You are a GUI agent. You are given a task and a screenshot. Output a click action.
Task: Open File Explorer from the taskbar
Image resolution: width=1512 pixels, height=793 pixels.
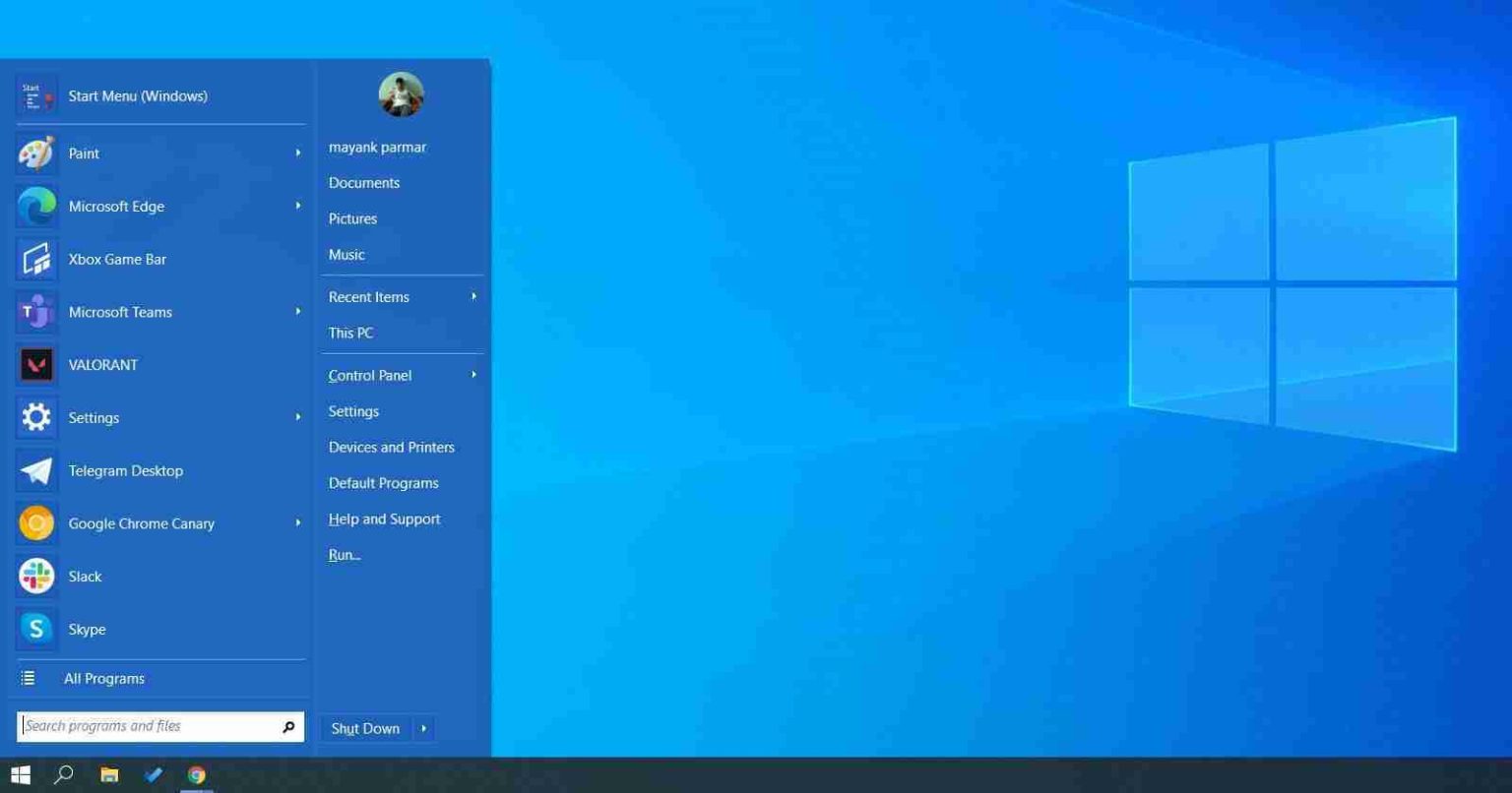coord(109,775)
